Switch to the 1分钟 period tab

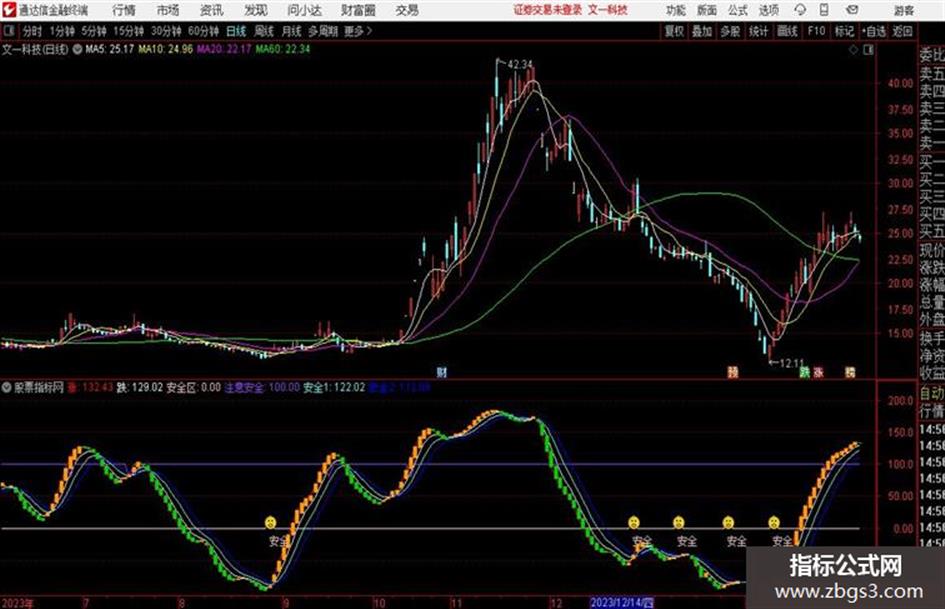[x=62, y=31]
